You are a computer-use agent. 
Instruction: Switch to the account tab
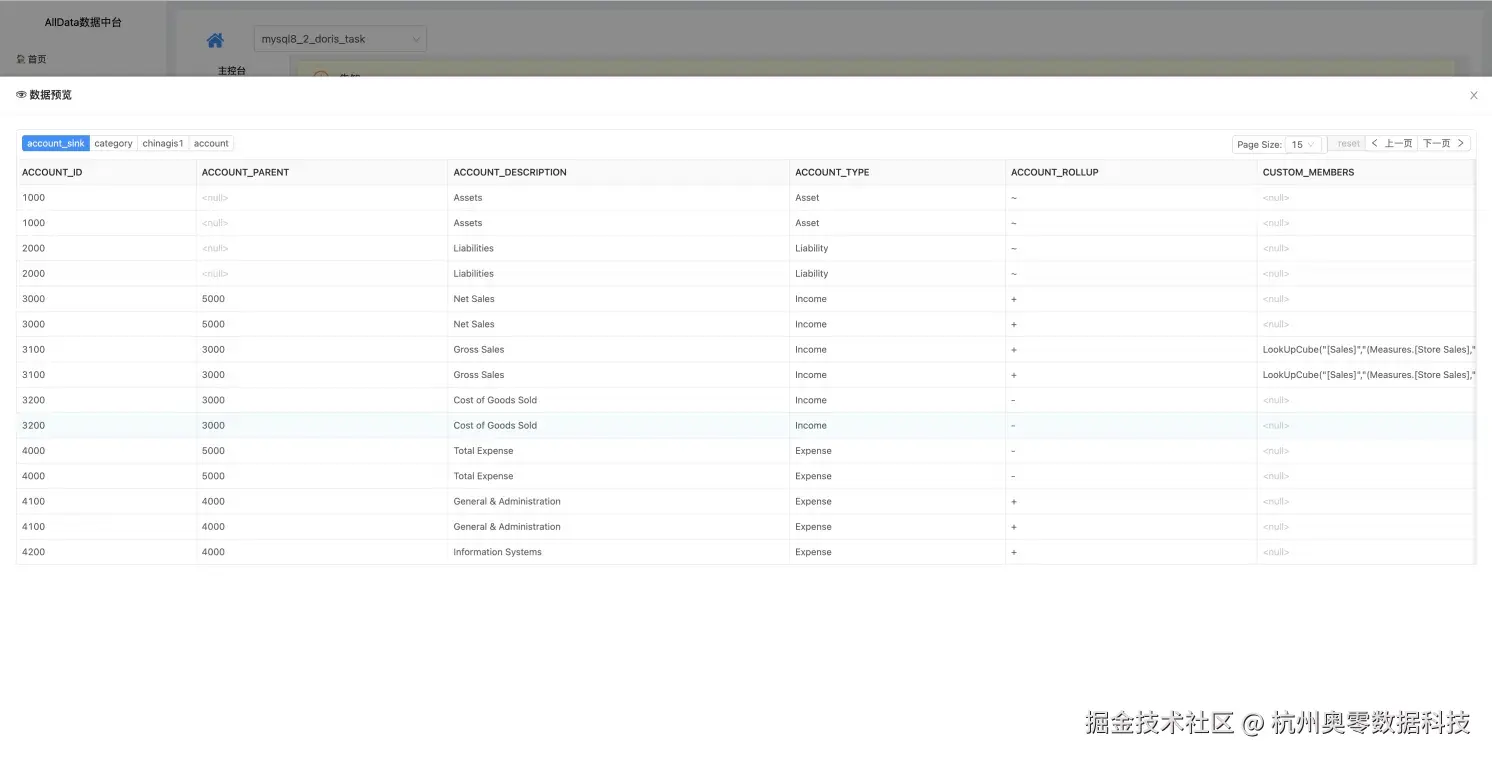coord(211,143)
